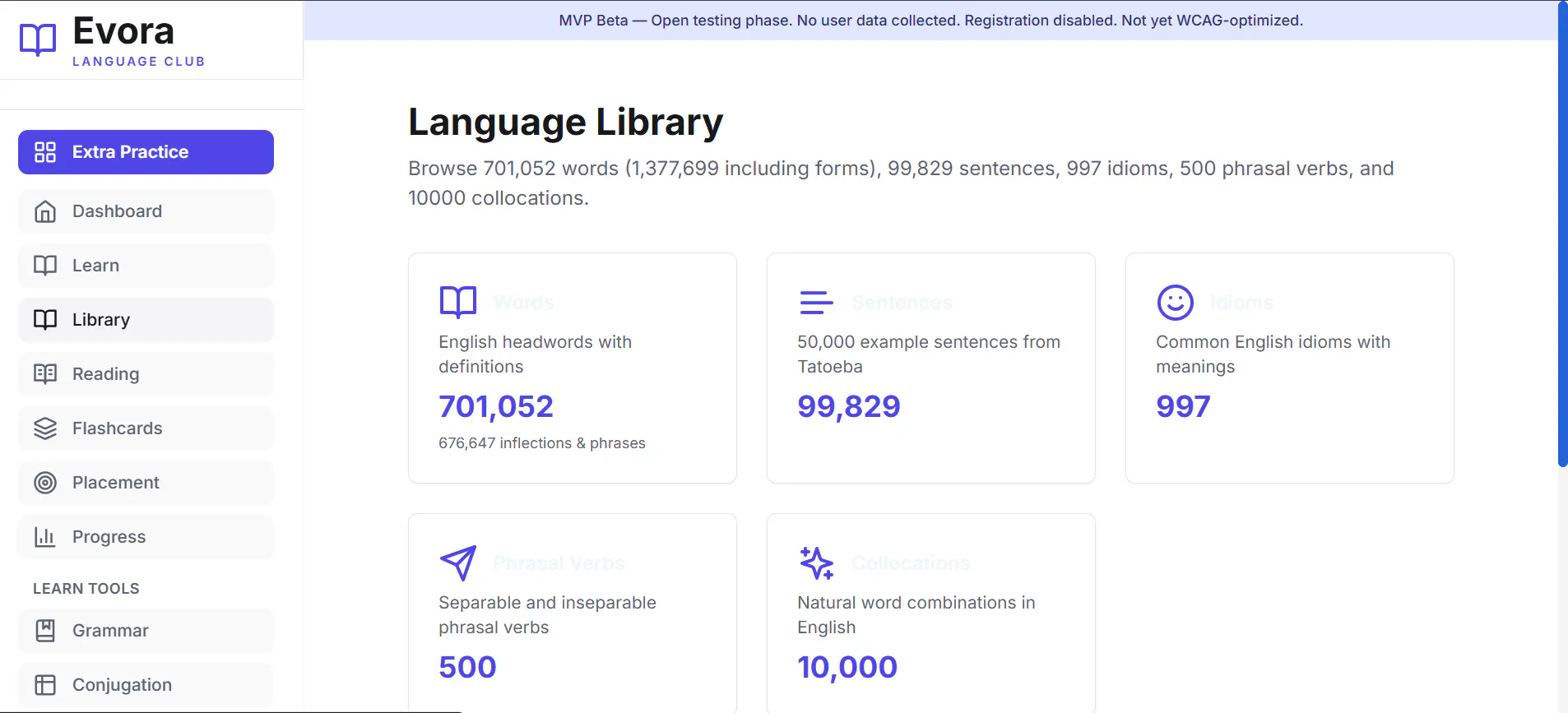This screenshot has width=1568, height=713.
Task: Click the Extra Practice grid icon
Action: pos(45,152)
